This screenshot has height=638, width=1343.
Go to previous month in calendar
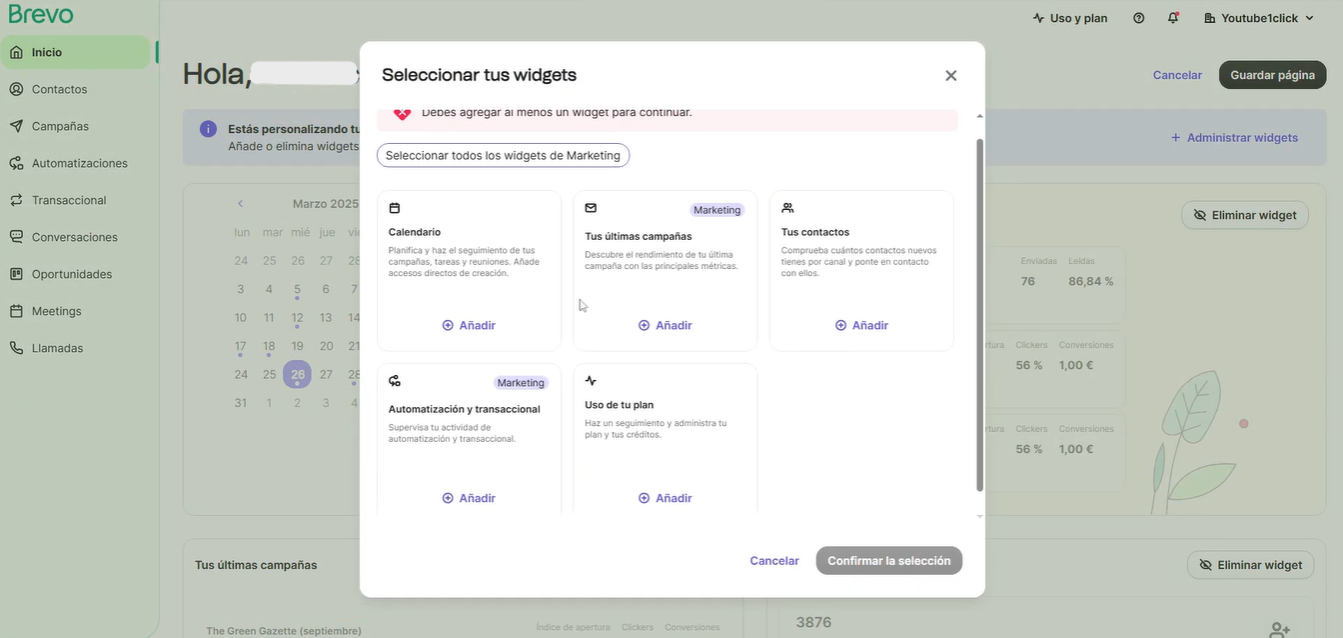(240, 204)
